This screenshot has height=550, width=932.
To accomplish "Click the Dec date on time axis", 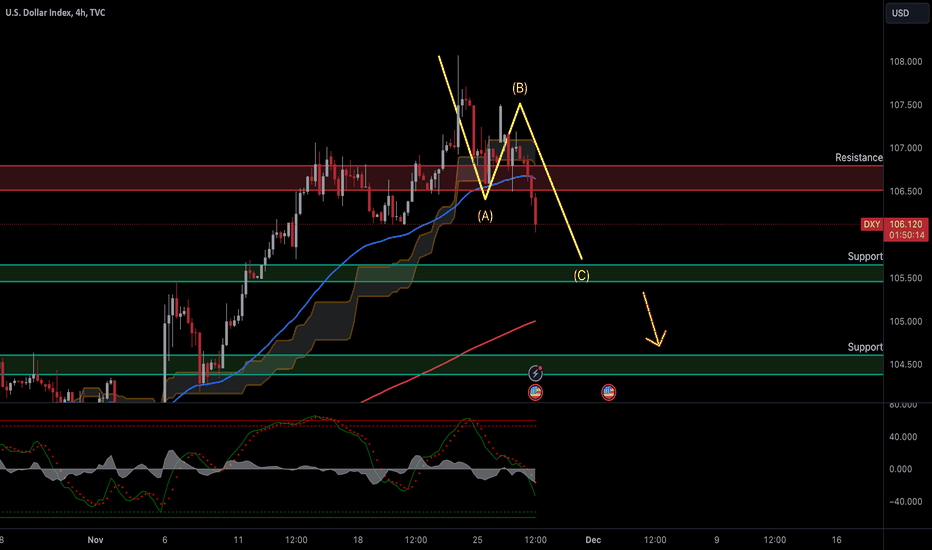I will point(593,540).
